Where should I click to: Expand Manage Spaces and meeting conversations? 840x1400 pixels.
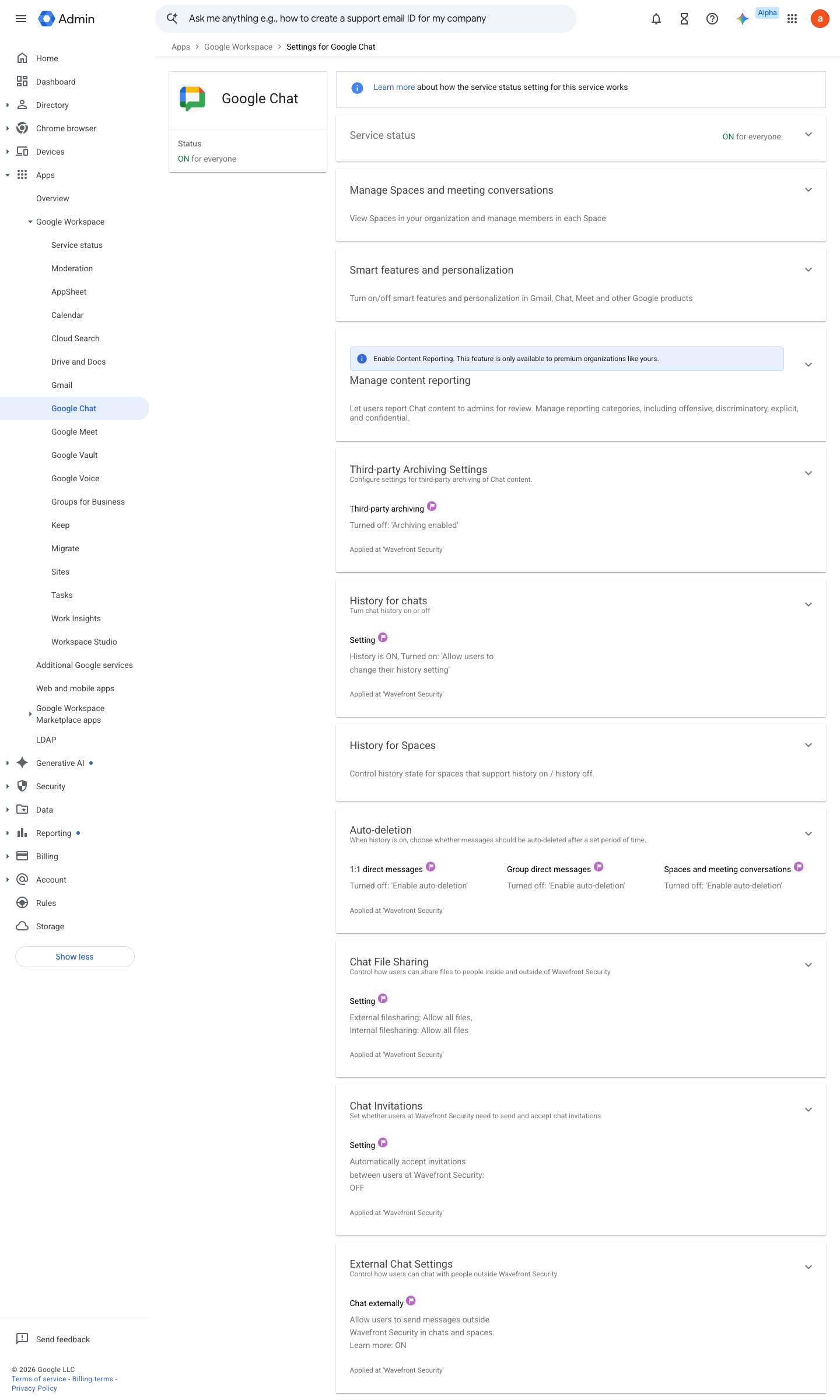click(x=808, y=190)
